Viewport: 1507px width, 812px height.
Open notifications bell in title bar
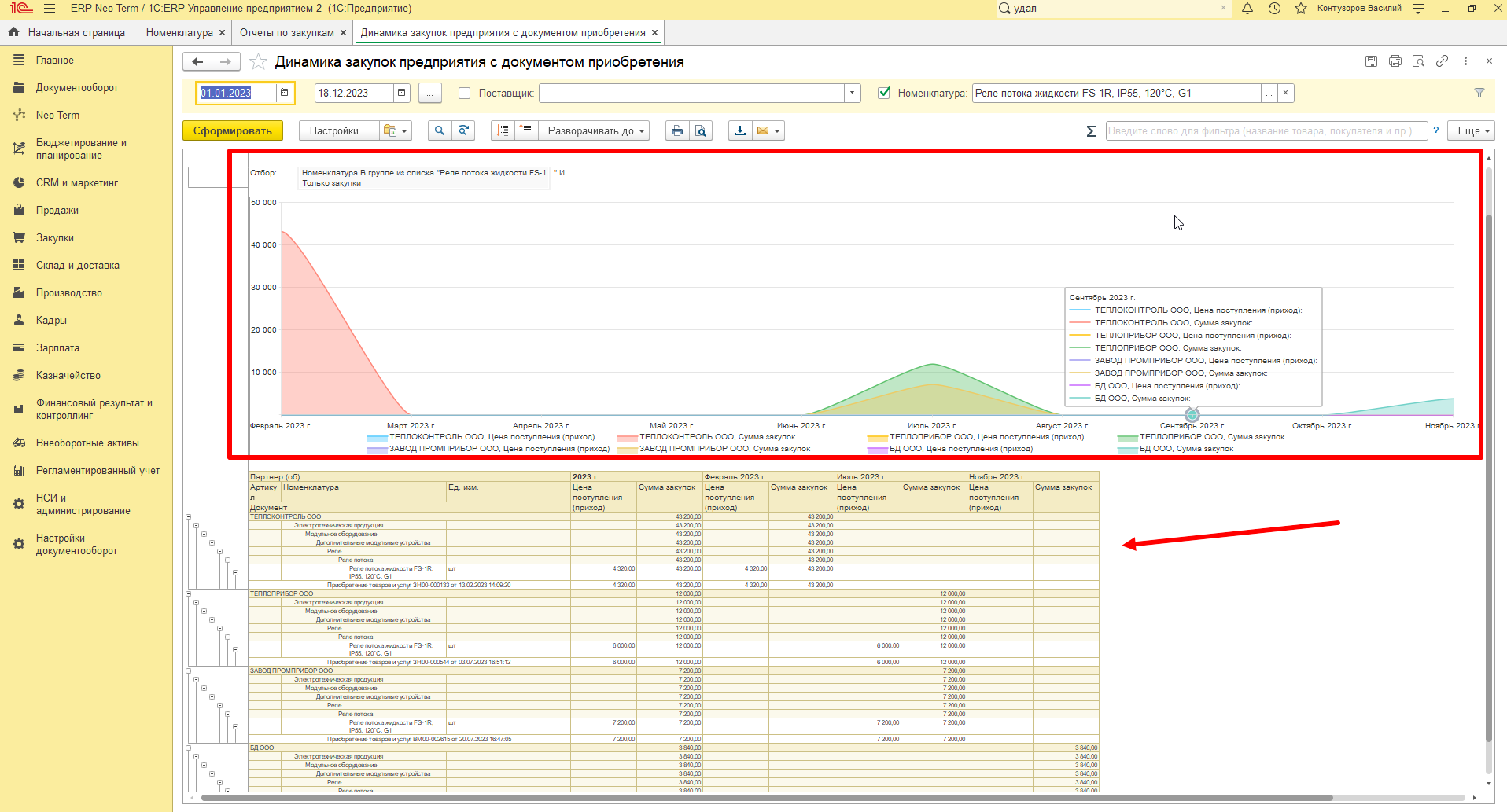point(1247,9)
